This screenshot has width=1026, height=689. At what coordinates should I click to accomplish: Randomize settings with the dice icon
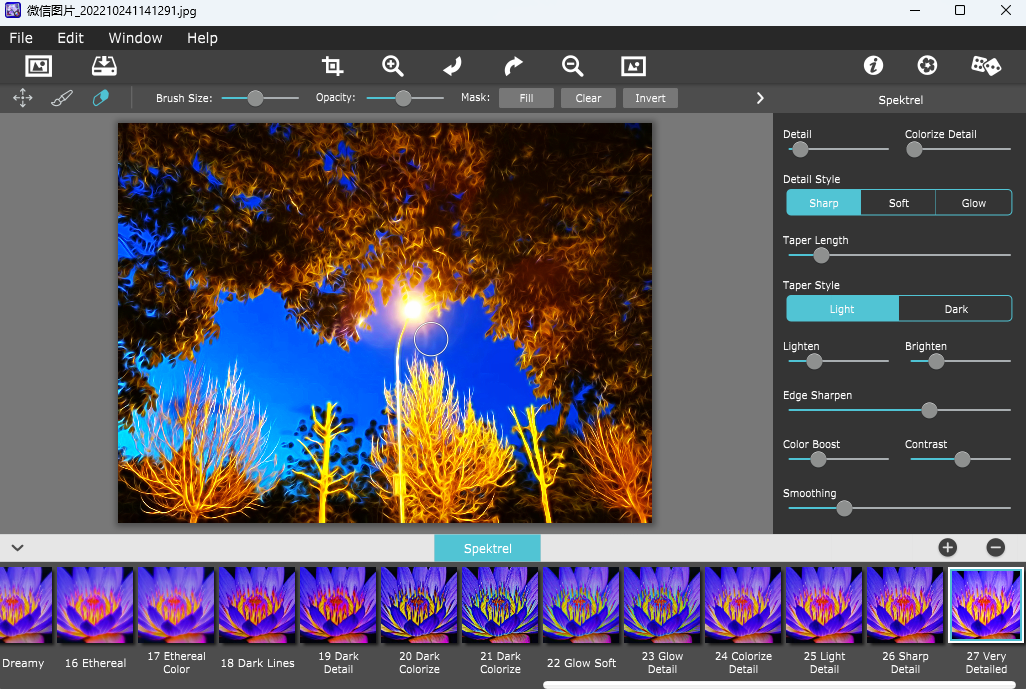[985, 66]
